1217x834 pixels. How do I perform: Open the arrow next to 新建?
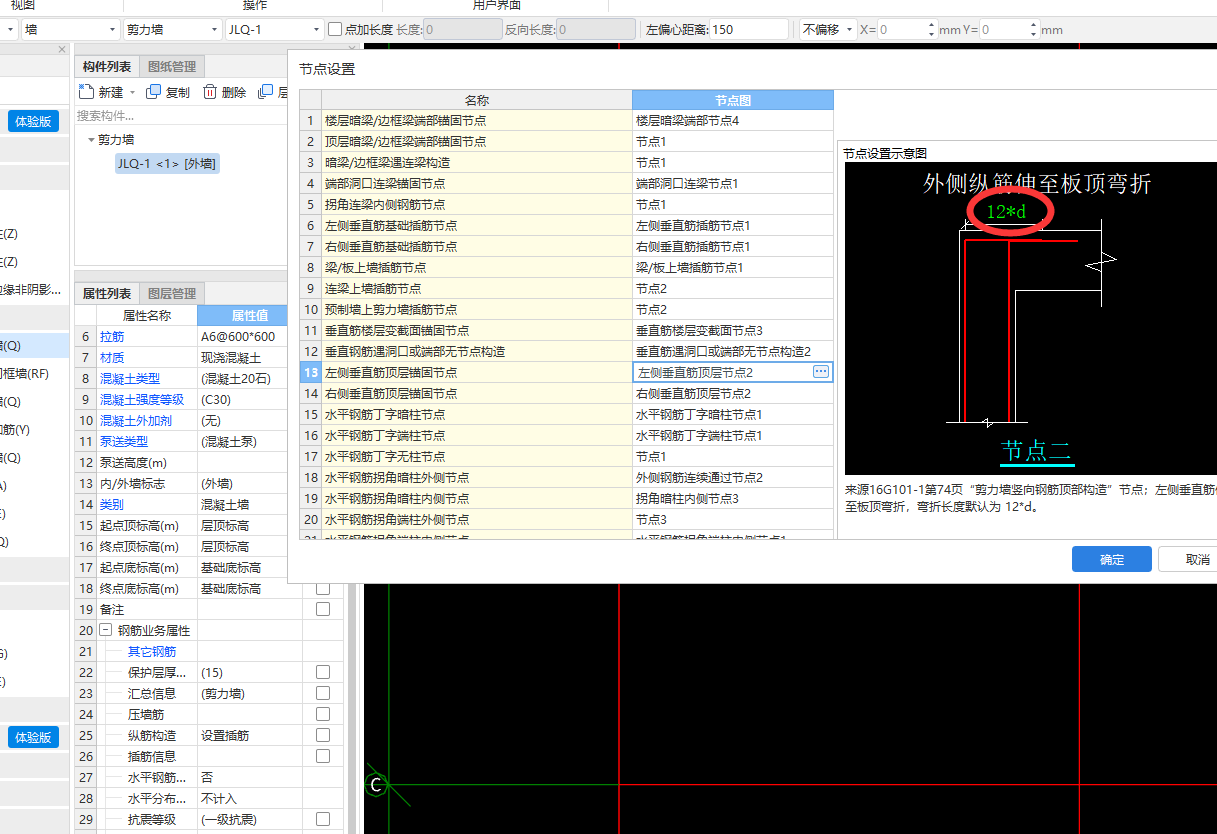(133, 92)
